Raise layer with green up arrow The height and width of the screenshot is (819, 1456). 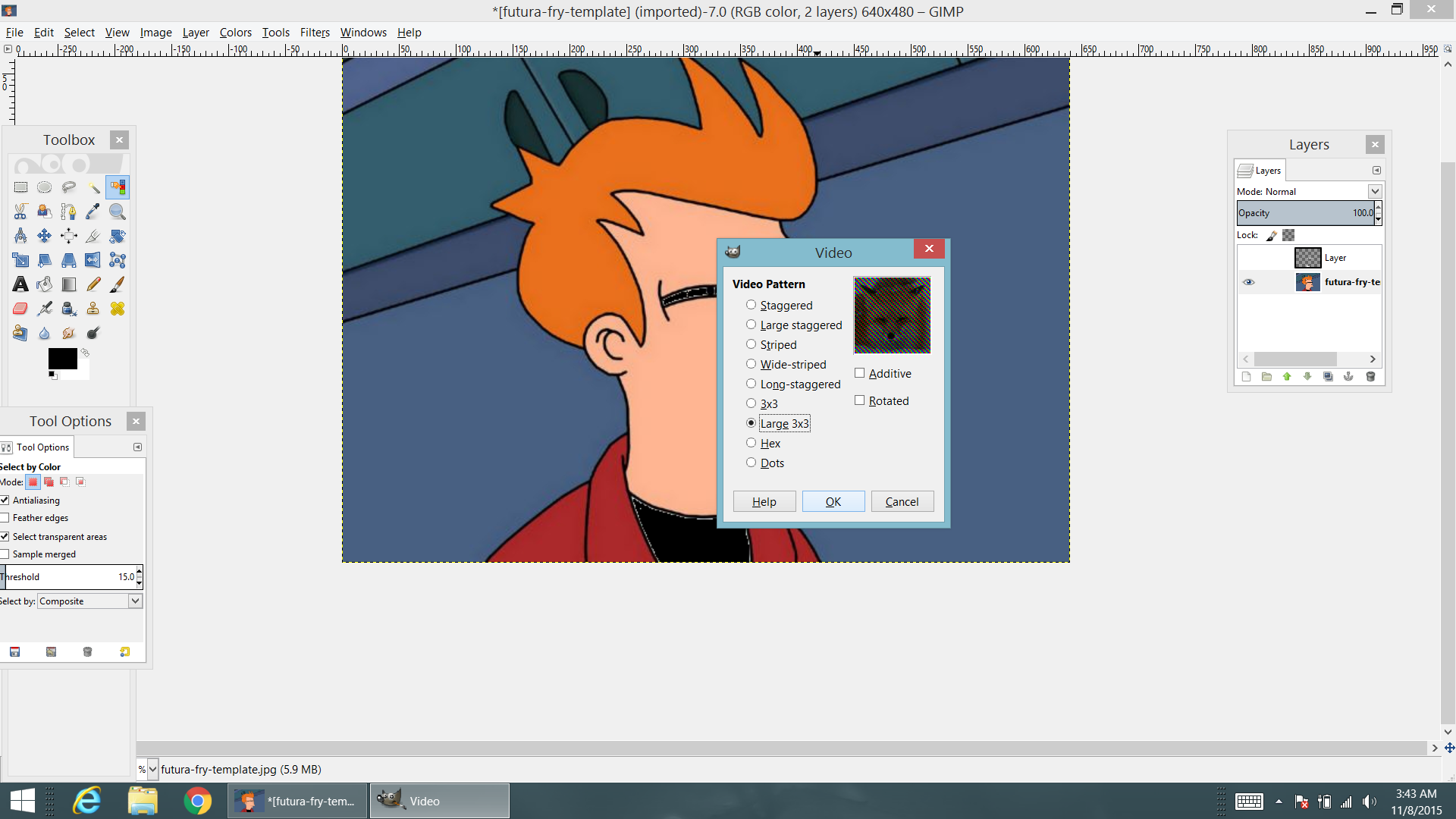1287,377
